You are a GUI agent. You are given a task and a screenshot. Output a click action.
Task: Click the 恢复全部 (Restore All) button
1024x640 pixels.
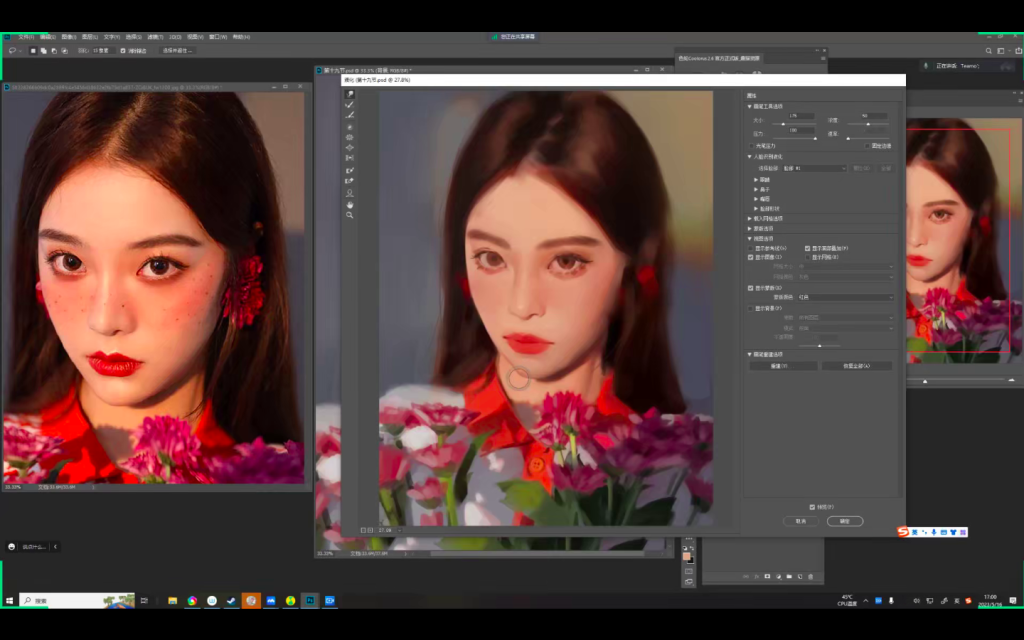point(856,366)
